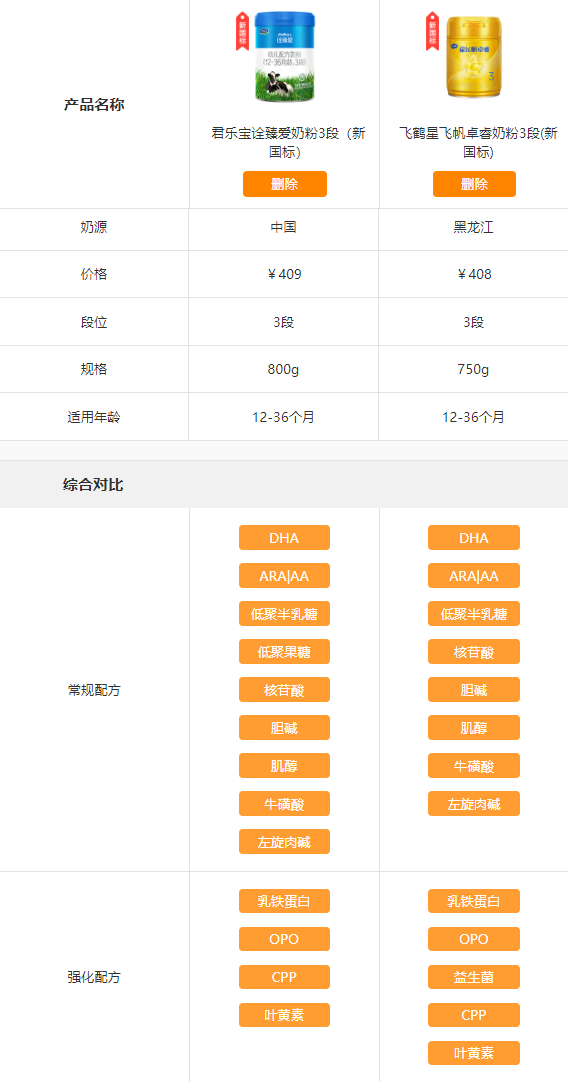Click the 规格 row label
Viewport: 568px width, 1082px height.
click(94, 369)
